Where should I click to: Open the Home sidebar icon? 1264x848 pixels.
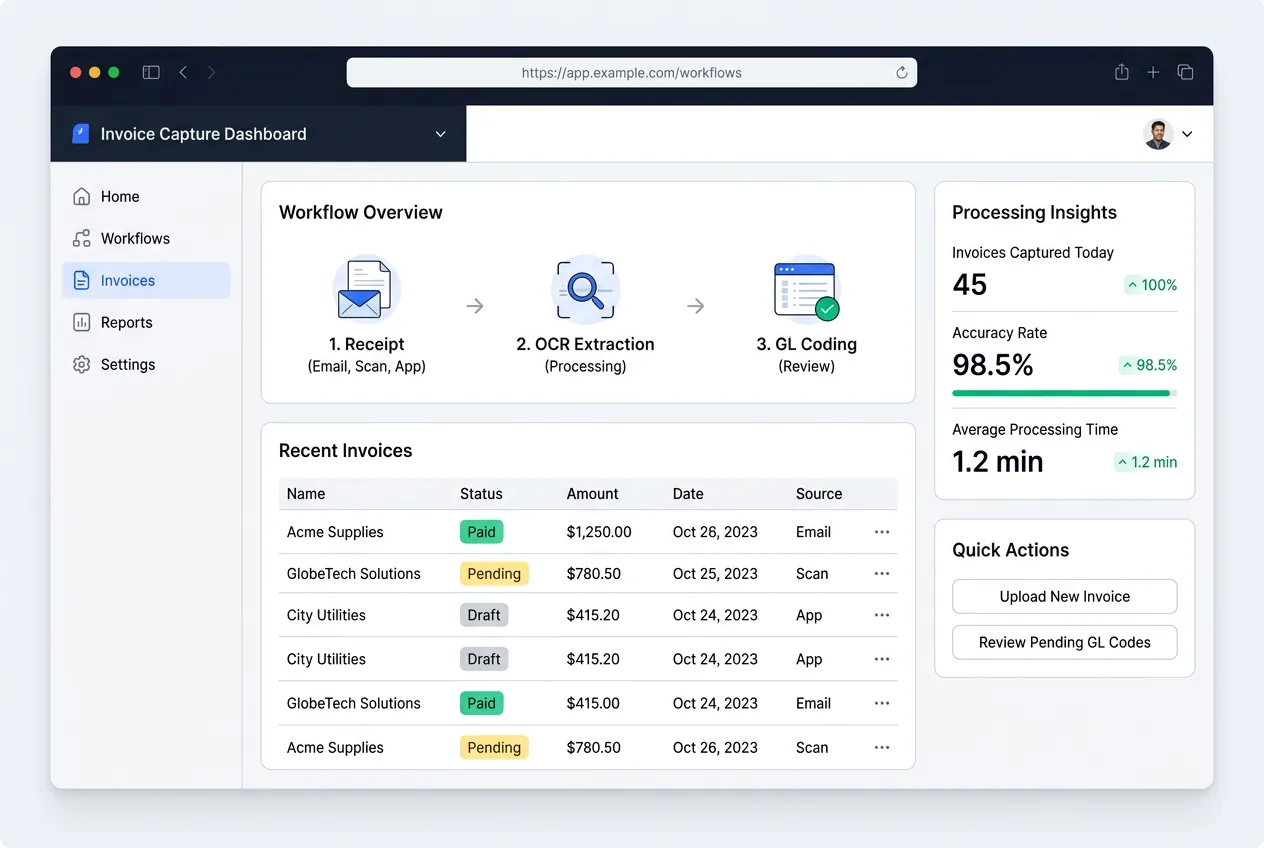tap(81, 196)
